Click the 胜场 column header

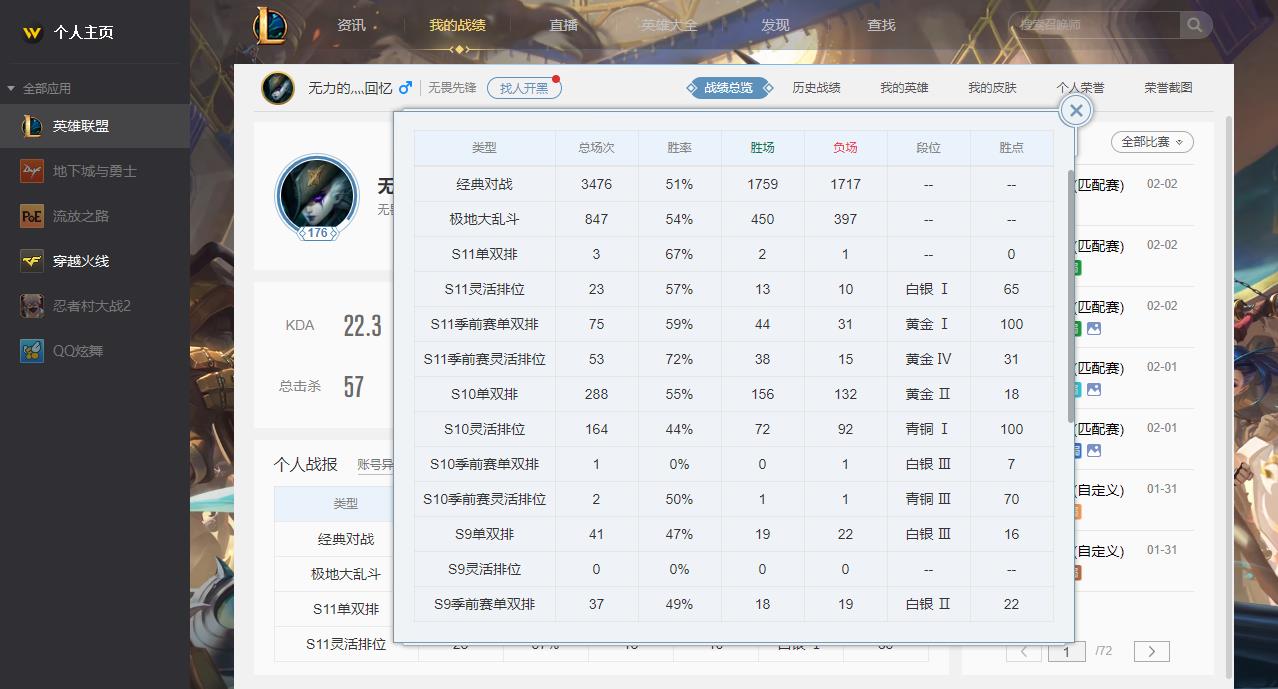point(762,147)
